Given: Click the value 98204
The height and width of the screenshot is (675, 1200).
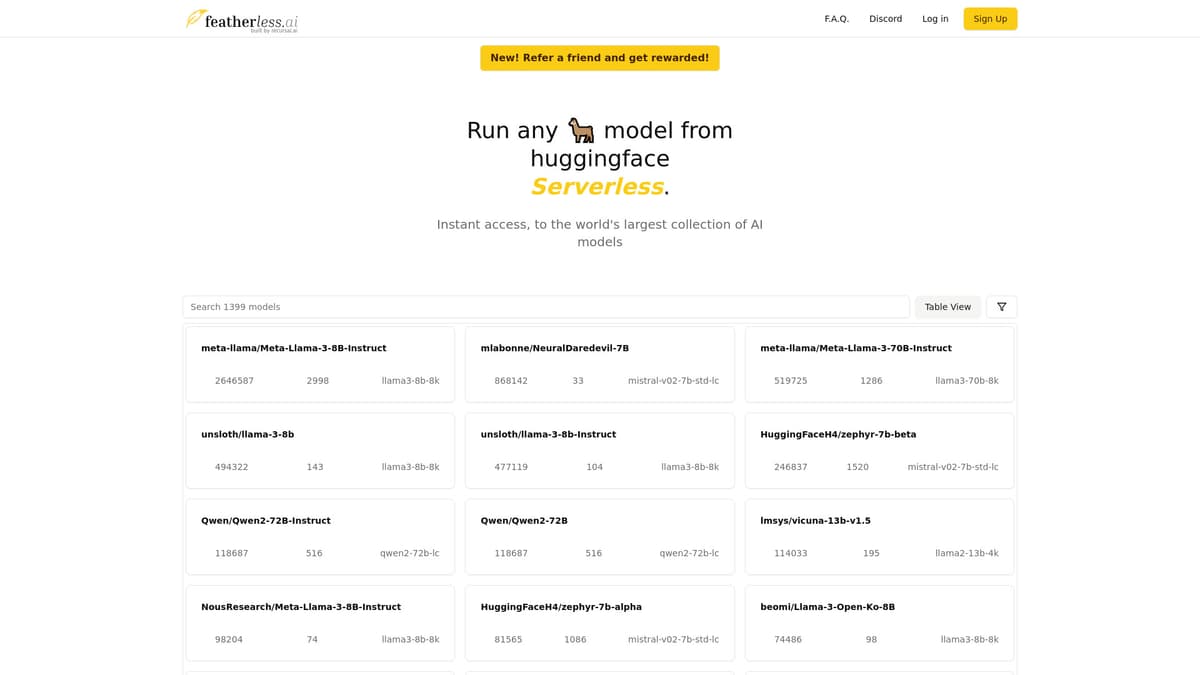Looking at the screenshot, I should coord(228,639).
